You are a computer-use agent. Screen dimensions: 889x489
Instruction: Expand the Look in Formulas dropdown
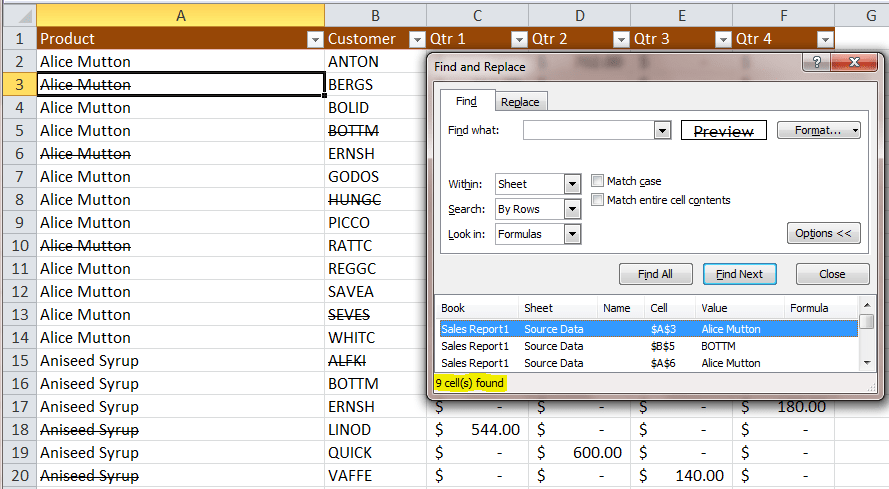(572, 234)
